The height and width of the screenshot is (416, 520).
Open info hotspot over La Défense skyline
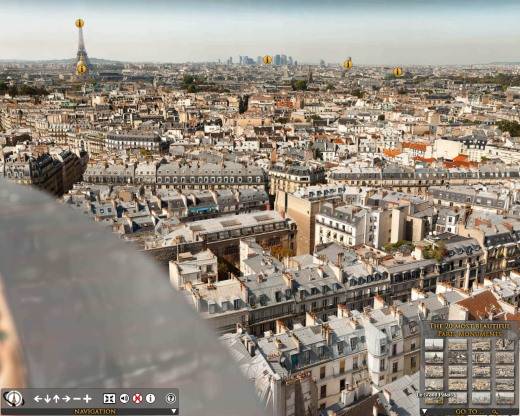pos(267,60)
